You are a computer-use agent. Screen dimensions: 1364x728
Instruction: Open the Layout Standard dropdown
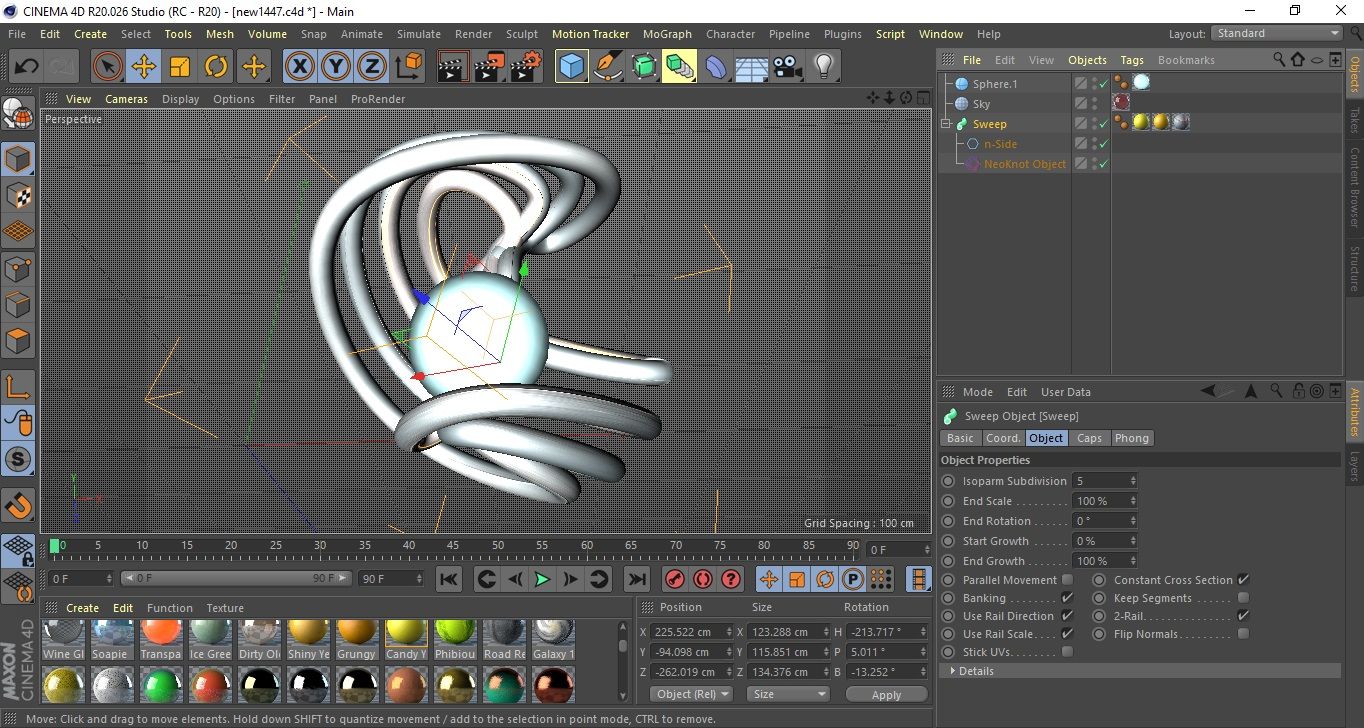point(1277,33)
